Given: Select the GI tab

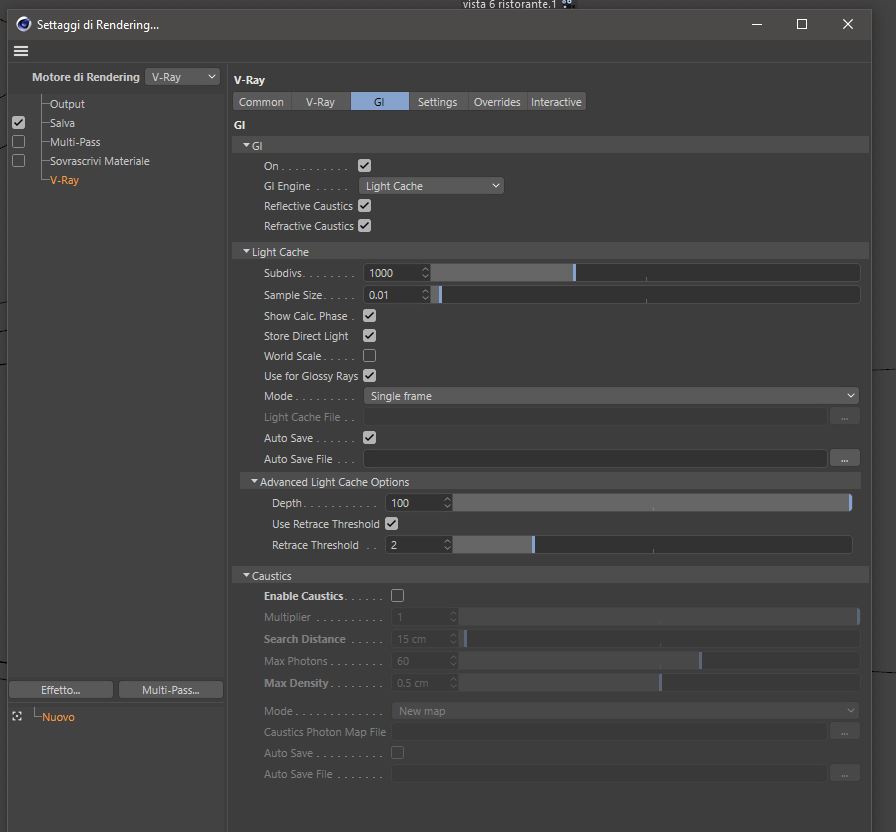Looking at the screenshot, I should pyautogui.click(x=379, y=102).
